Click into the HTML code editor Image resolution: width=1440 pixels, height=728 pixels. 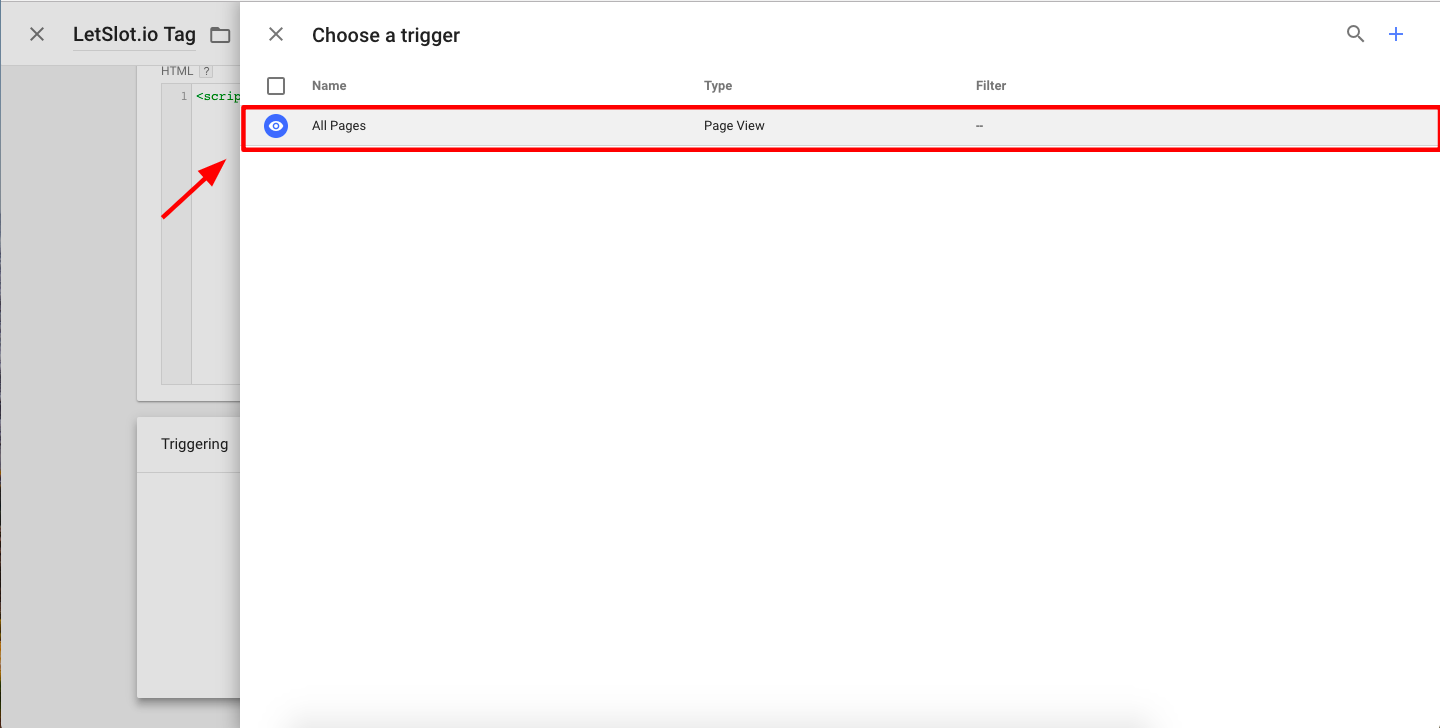click(215, 233)
